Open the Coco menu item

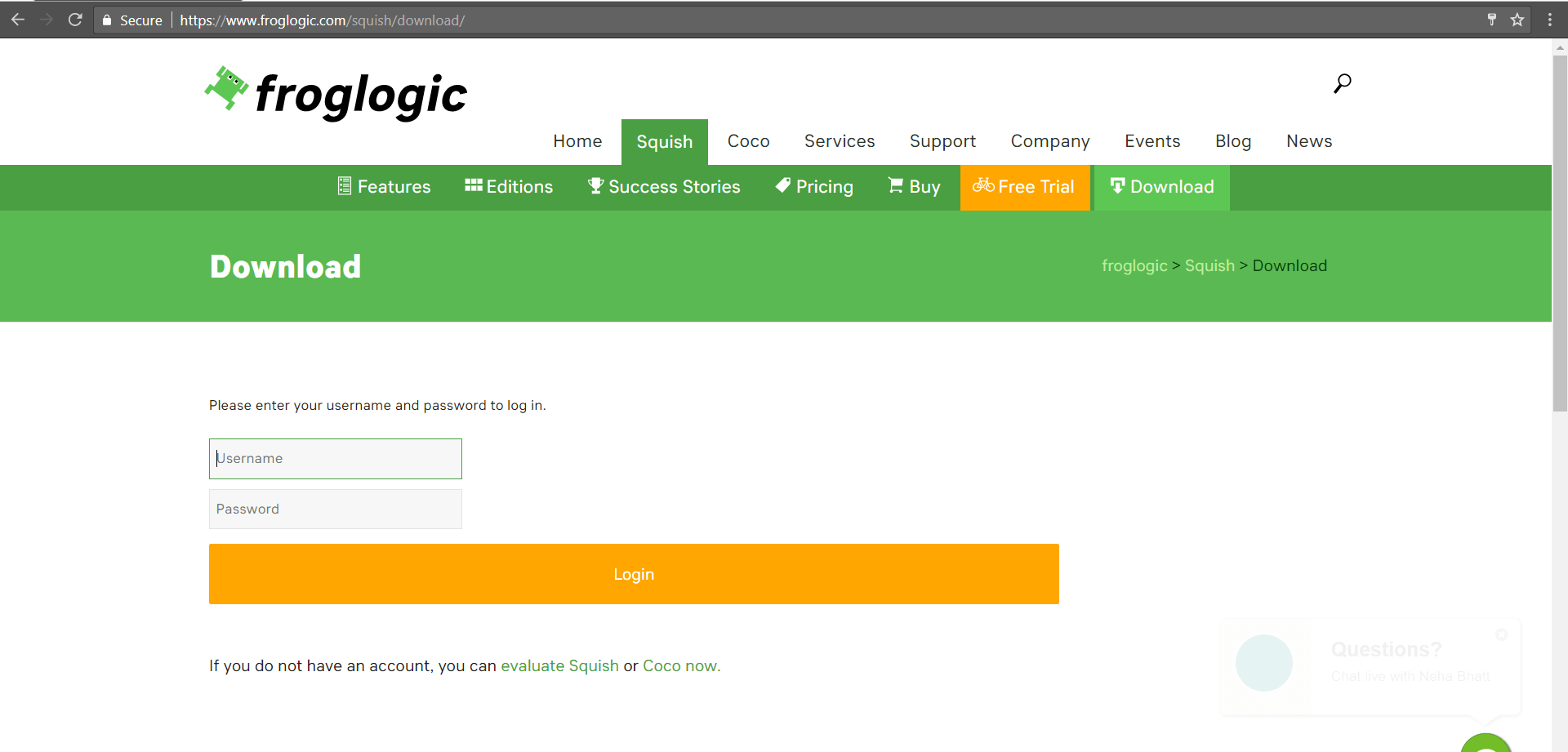click(749, 141)
